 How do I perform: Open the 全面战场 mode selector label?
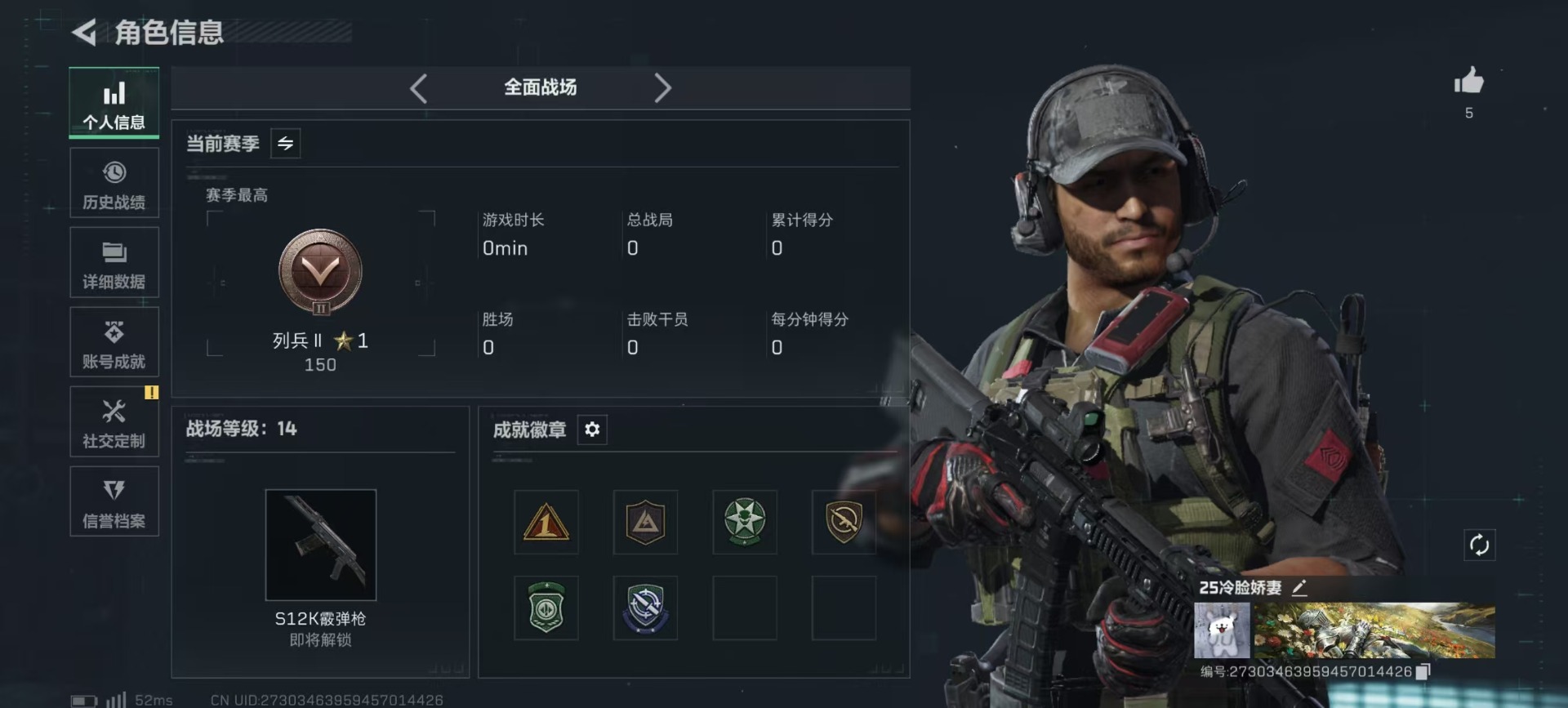point(540,87)
